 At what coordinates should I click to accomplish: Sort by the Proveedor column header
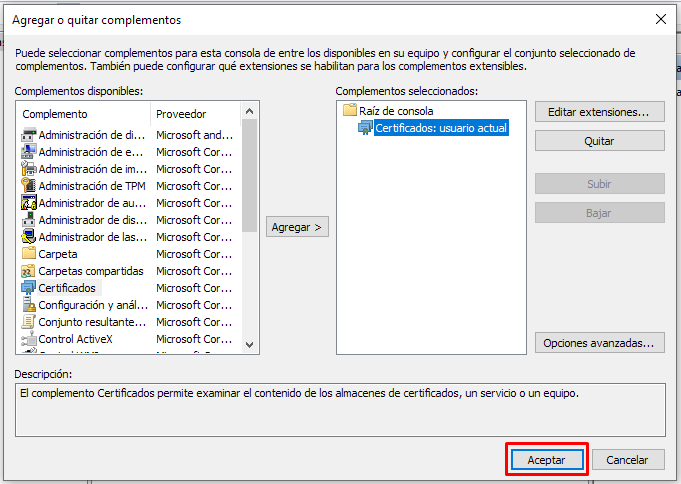195,114
